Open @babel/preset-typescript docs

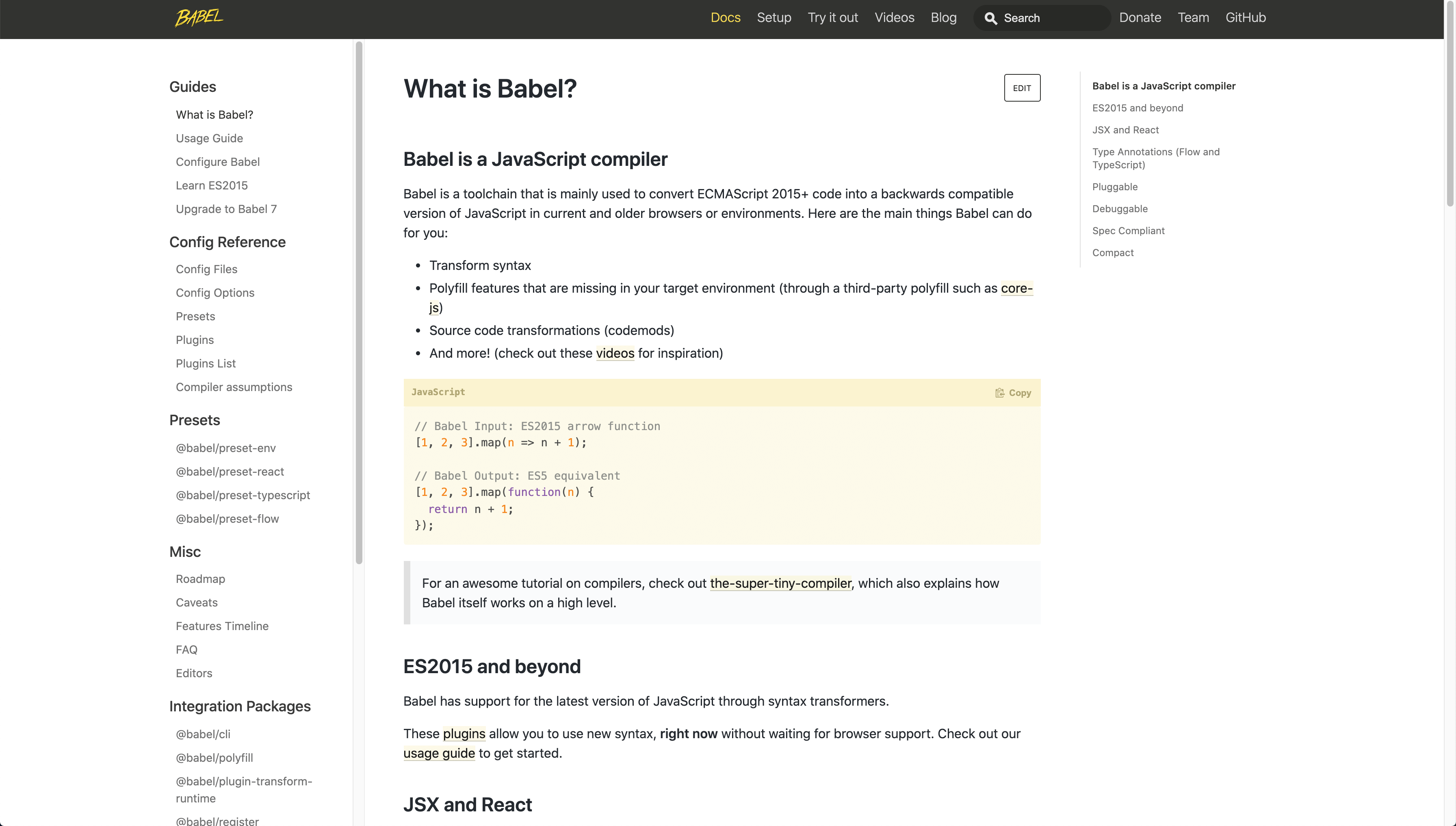point(243,495)
